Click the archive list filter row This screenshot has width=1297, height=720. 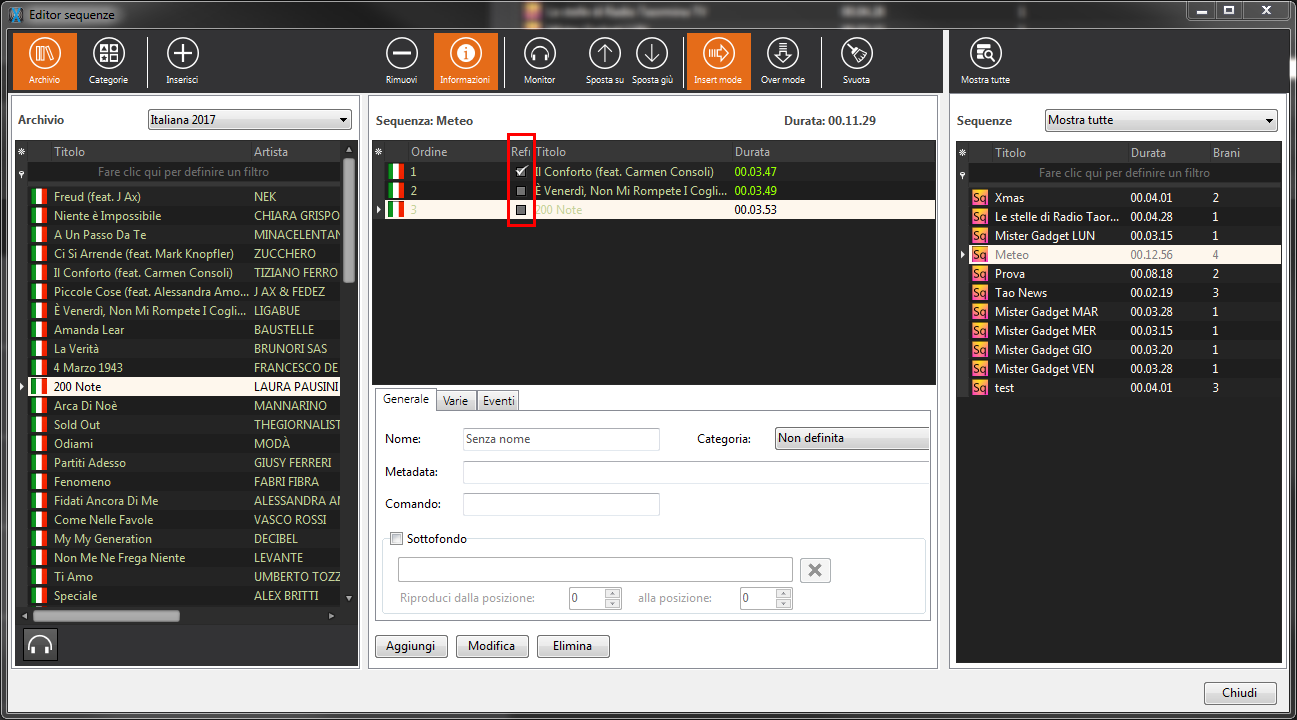pyautogui.click(x=184, y=173)
